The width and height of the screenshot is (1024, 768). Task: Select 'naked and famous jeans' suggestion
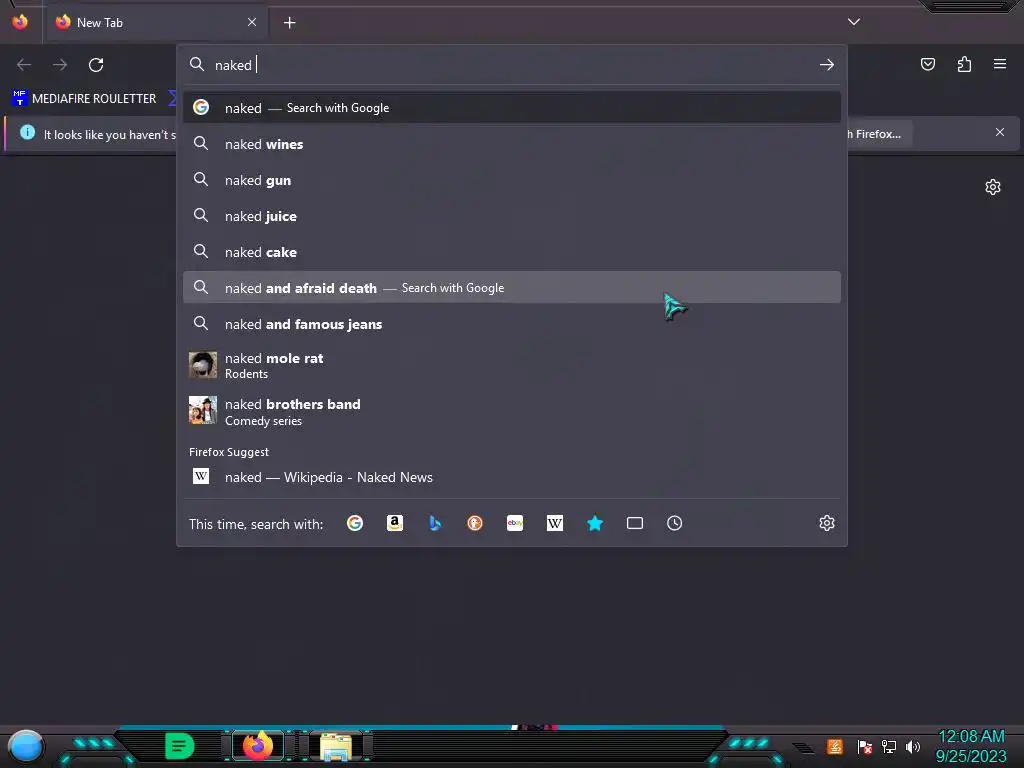pos(512,323)
